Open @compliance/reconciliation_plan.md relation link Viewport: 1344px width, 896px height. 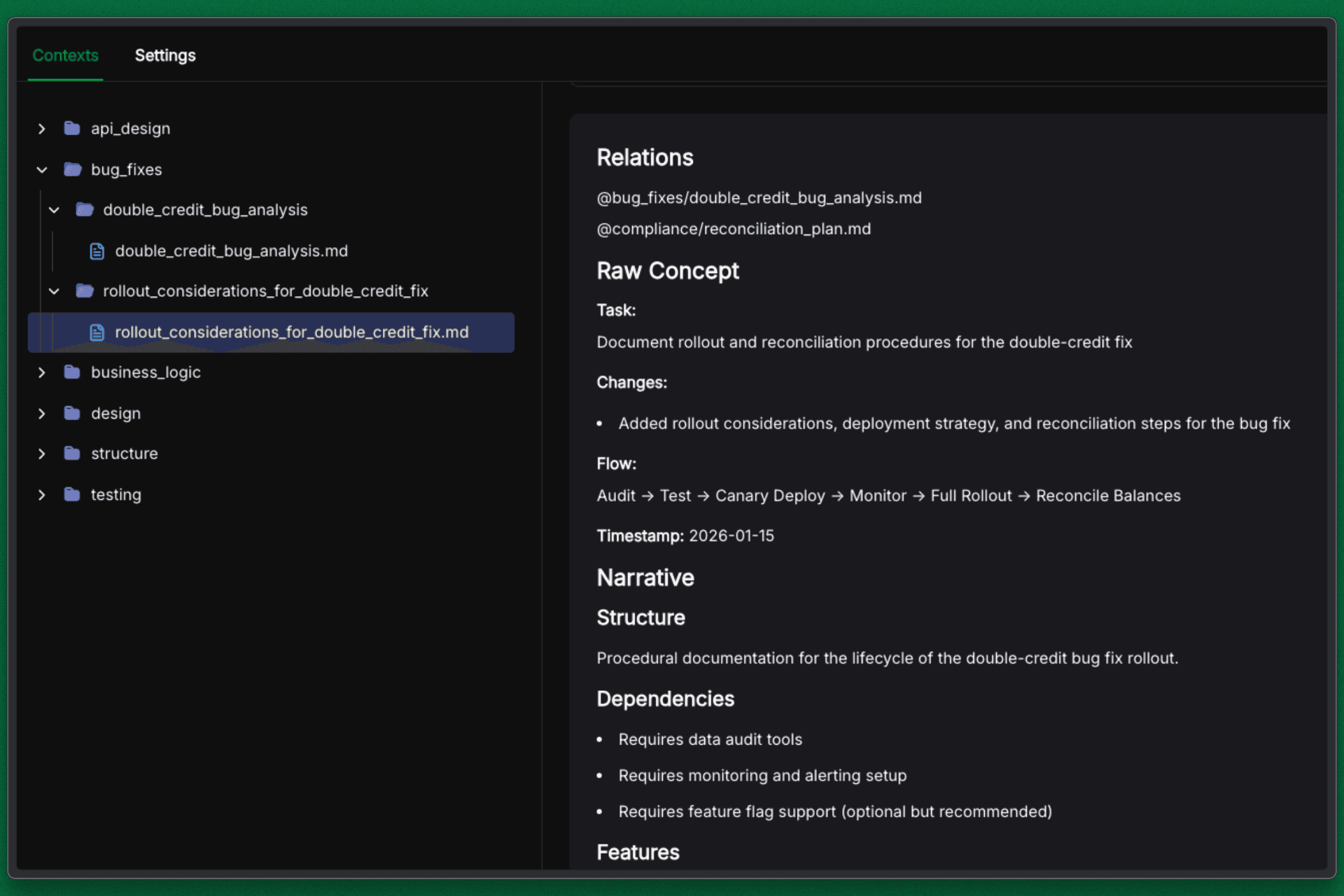[734, 229]
